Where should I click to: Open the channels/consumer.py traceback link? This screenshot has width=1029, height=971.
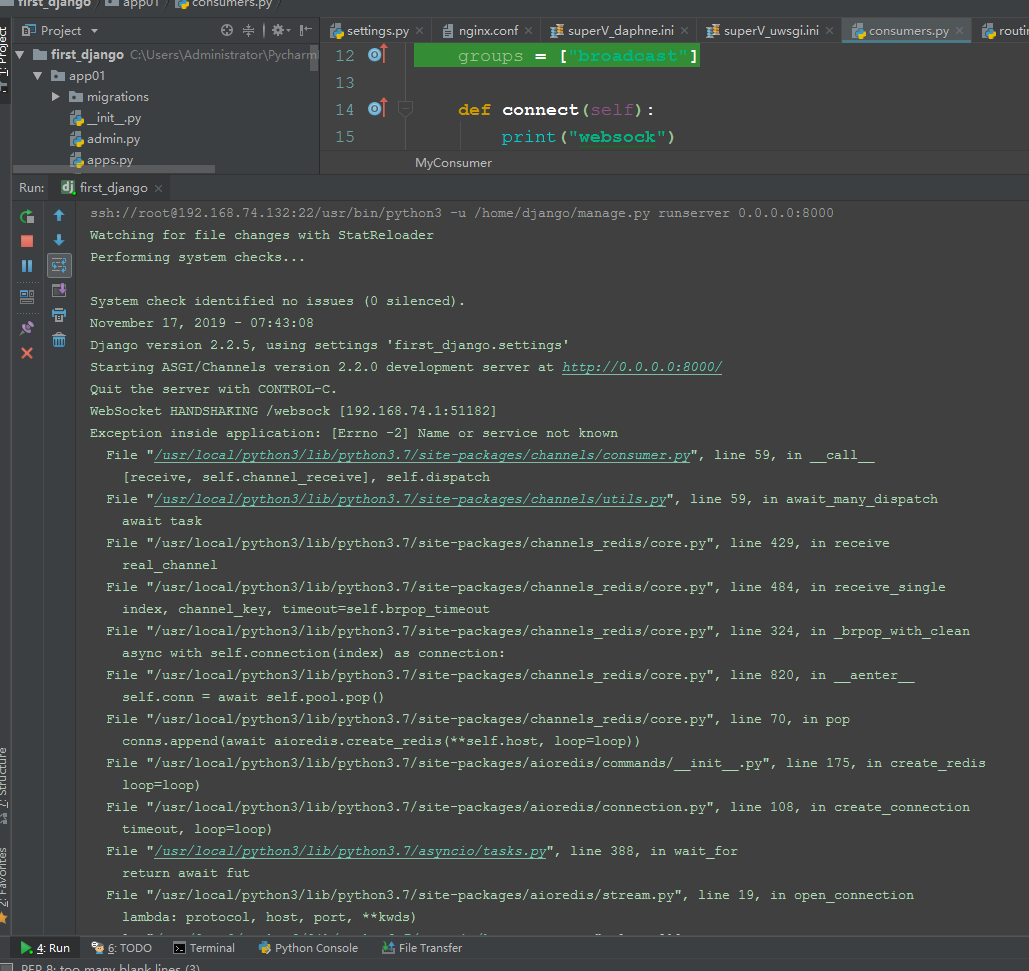(422, 455)
